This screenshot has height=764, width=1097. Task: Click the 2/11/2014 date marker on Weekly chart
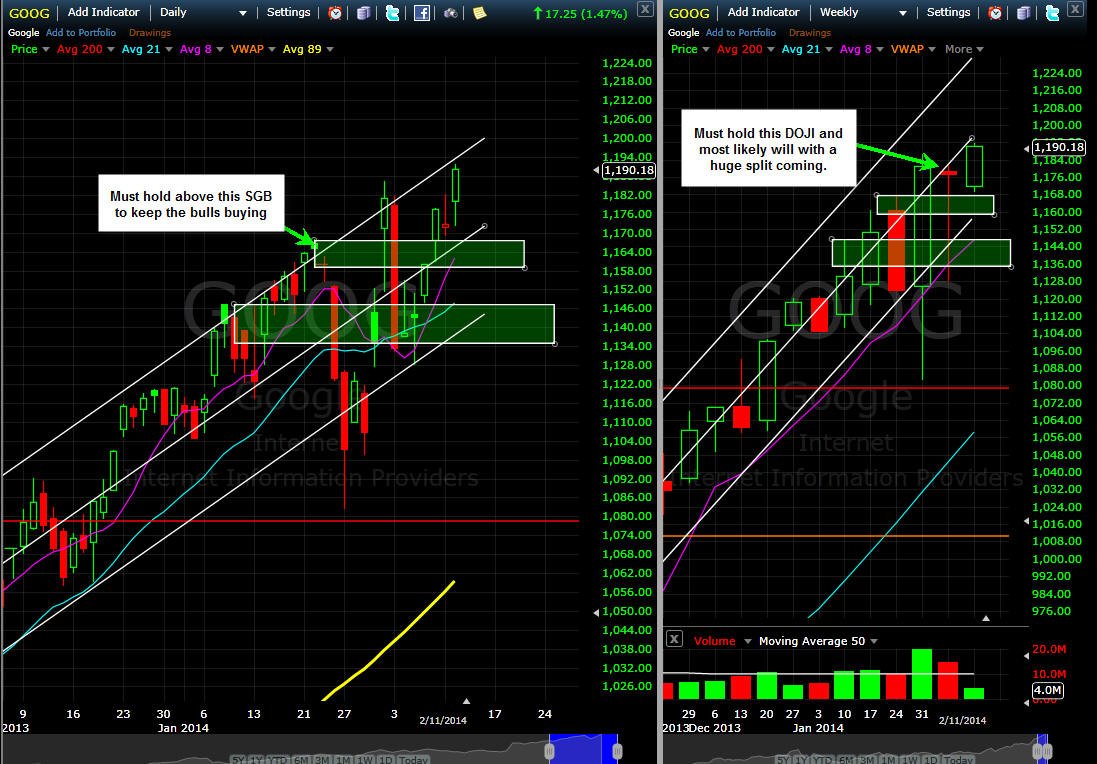tap(962, 720)
